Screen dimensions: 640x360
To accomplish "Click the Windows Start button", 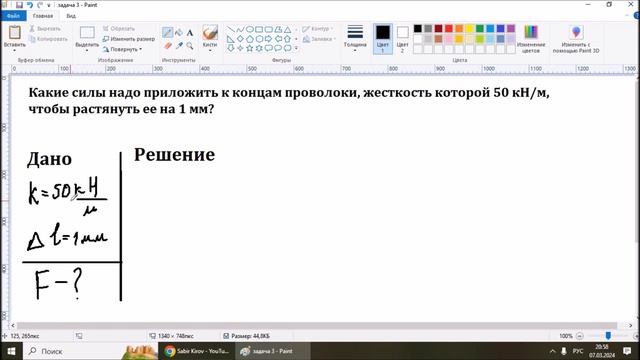I will [11, 351].
